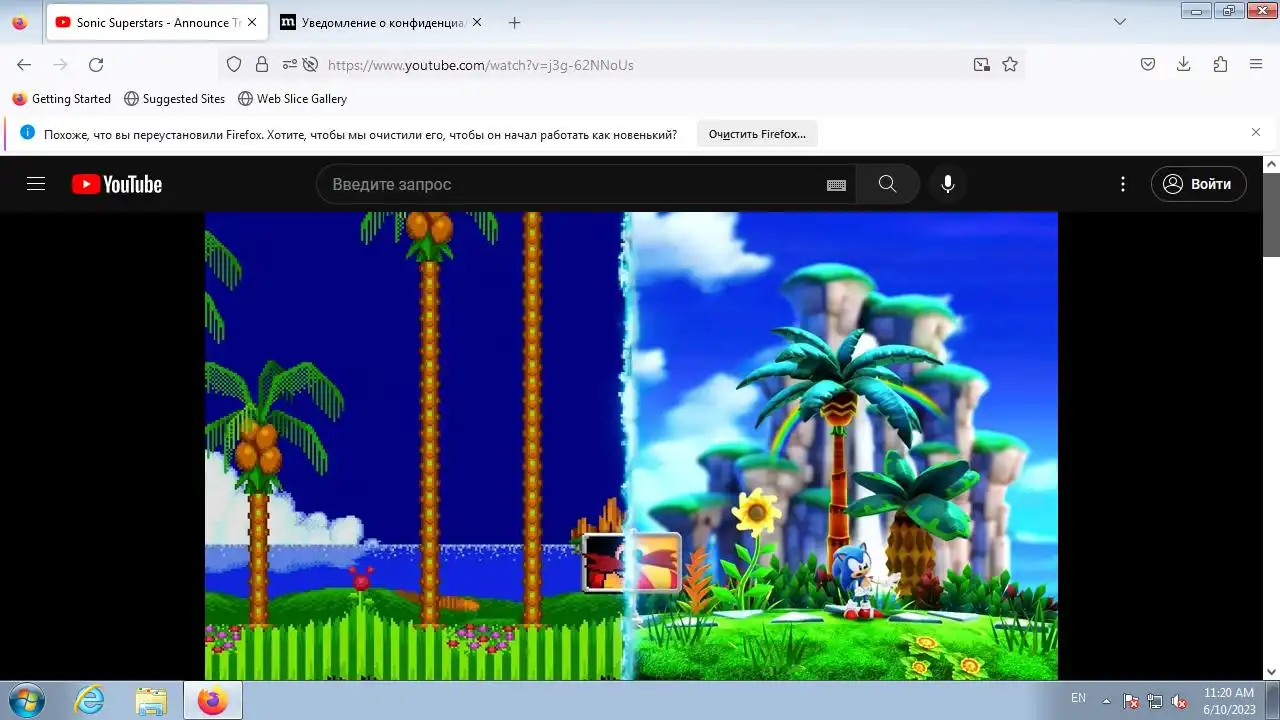Click Firefox taskbar button

coord(213,700)
